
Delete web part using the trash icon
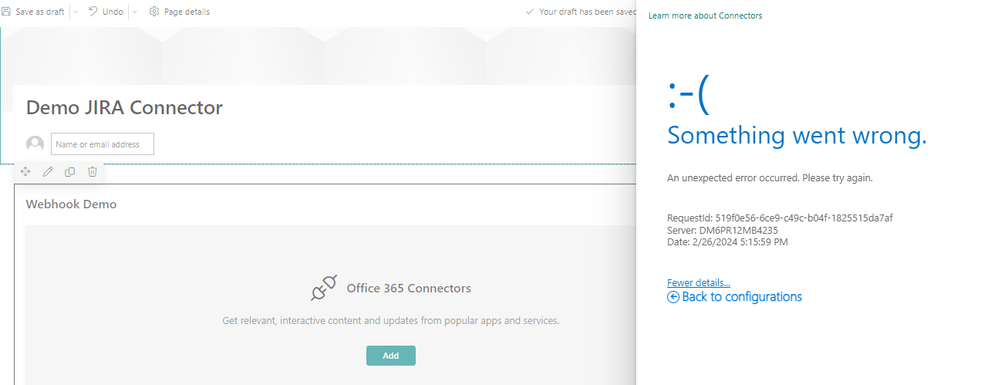tap(92, 171)
